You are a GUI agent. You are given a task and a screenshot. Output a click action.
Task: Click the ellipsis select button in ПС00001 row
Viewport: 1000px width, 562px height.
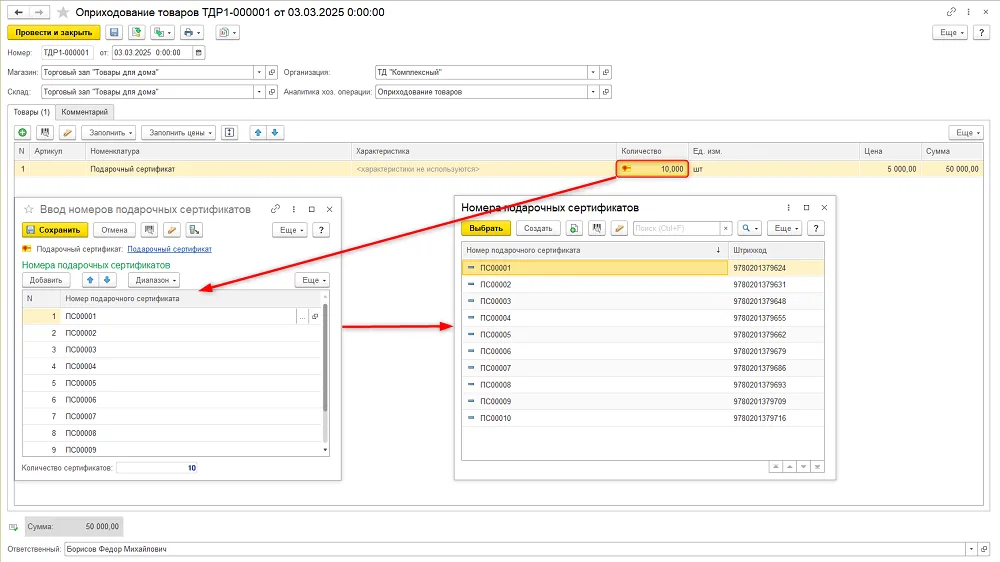pos(302,316)
